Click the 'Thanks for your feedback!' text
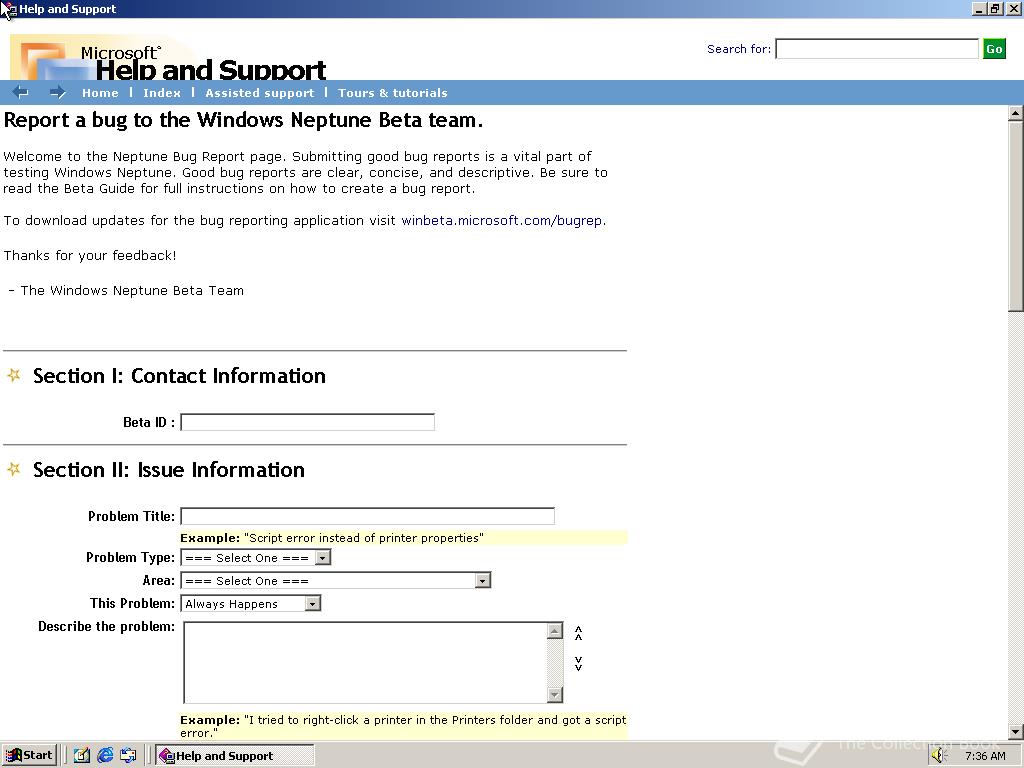 tap(89, 255)
